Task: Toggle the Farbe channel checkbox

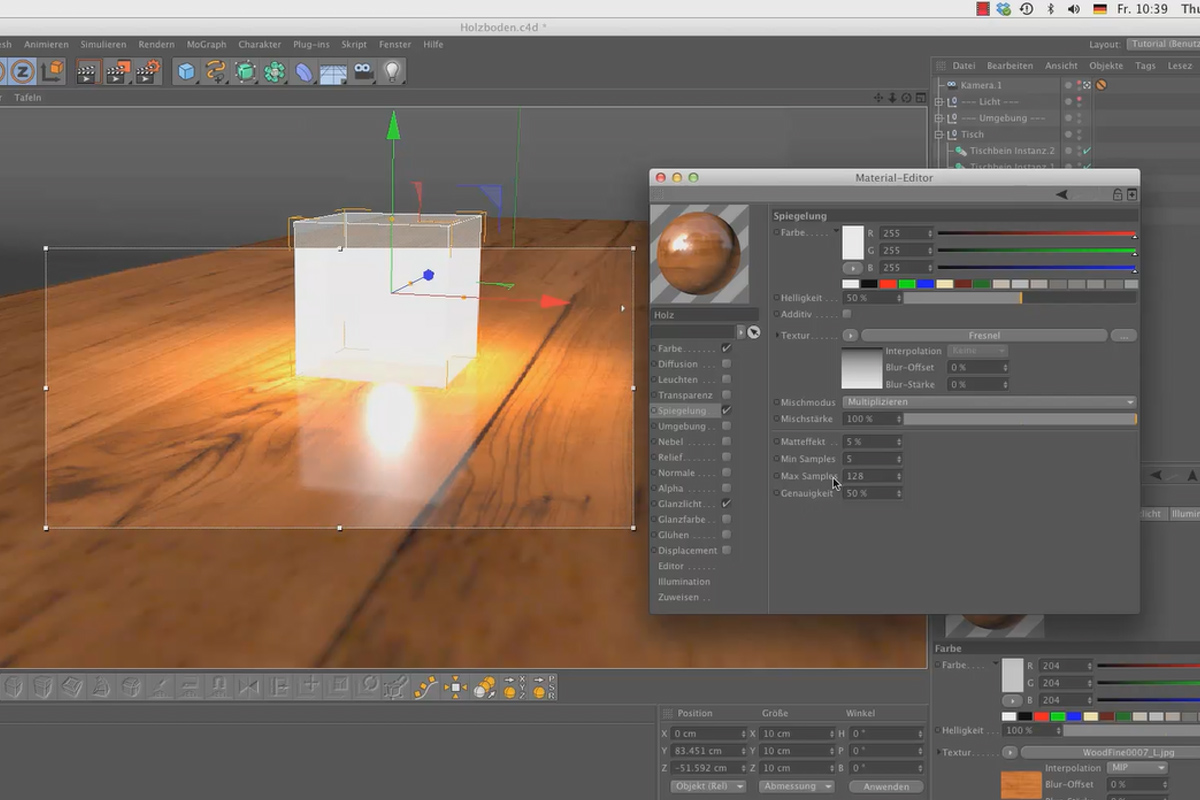Action: pos(726,349)
